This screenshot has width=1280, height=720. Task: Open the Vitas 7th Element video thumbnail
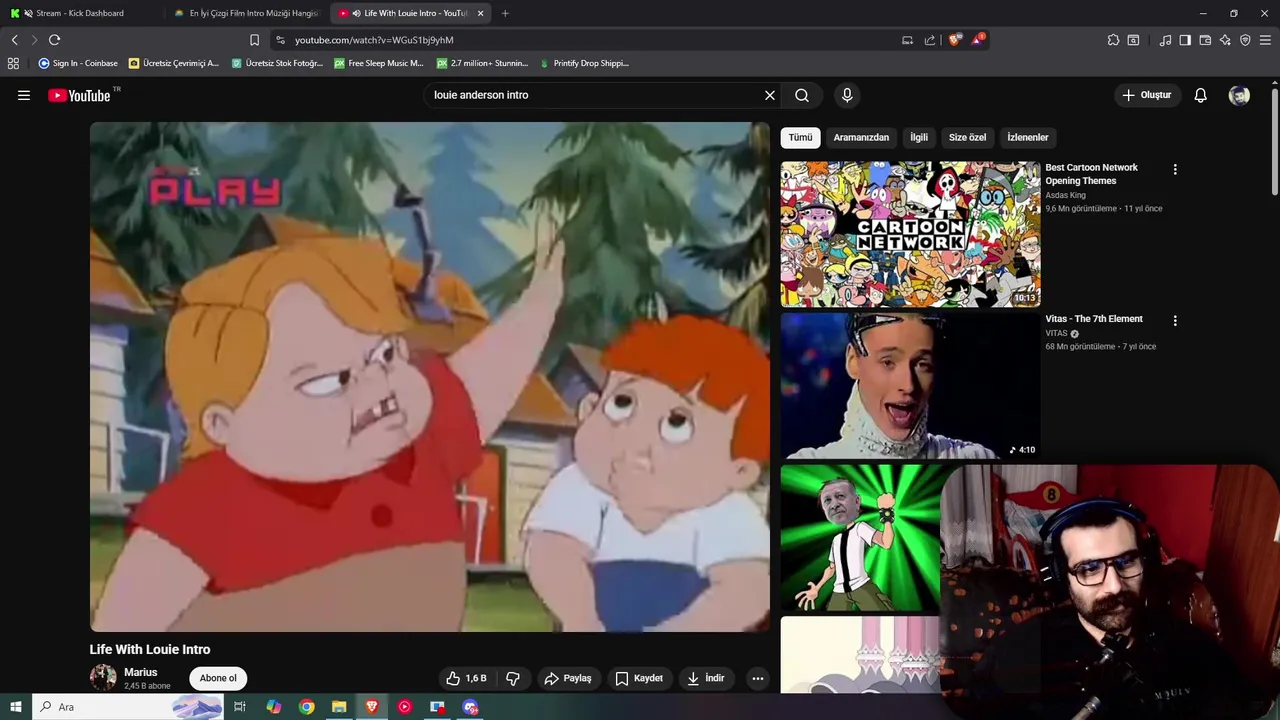click(910, 385)
